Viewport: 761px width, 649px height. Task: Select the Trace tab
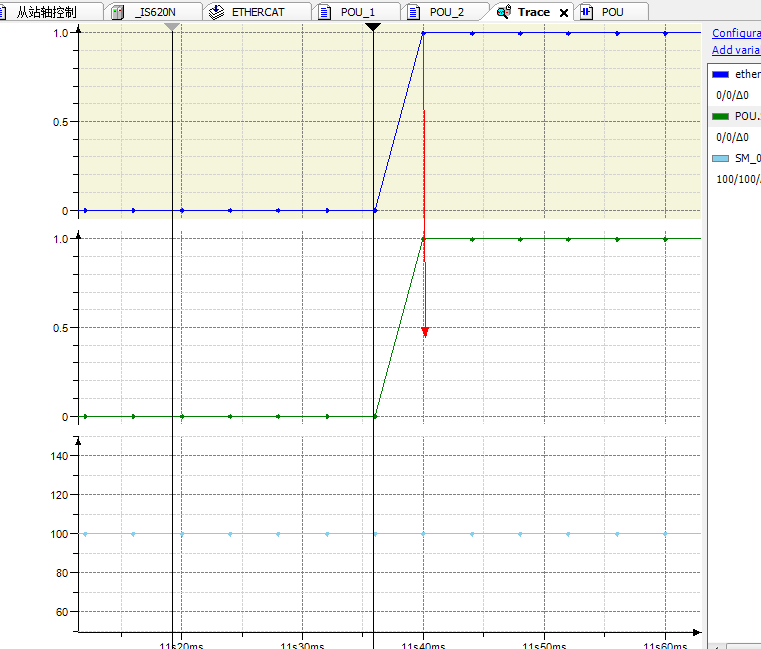534,12
